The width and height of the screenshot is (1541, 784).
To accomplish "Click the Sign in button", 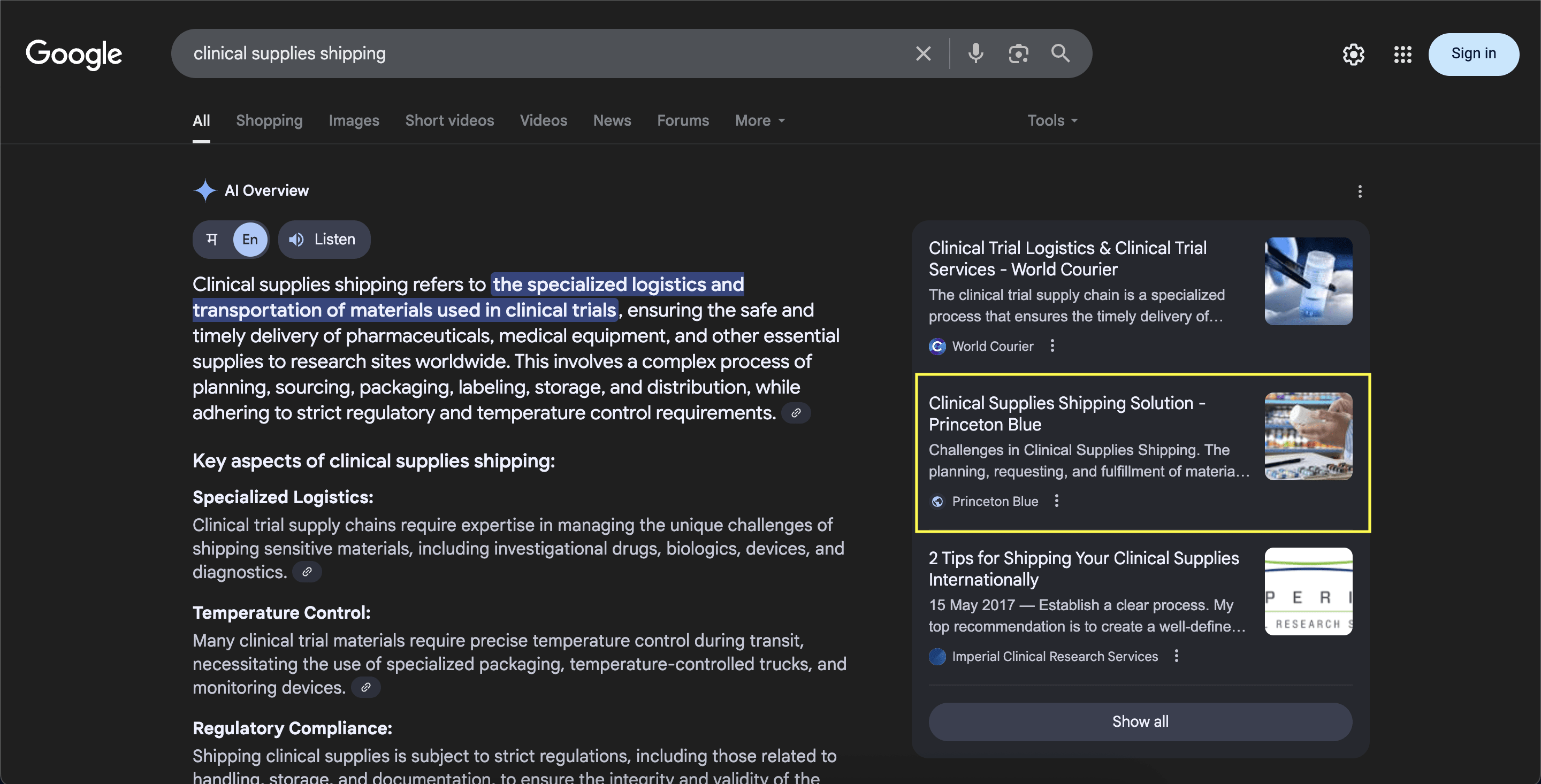I will pyautogui.click(x=1473, y=54).
